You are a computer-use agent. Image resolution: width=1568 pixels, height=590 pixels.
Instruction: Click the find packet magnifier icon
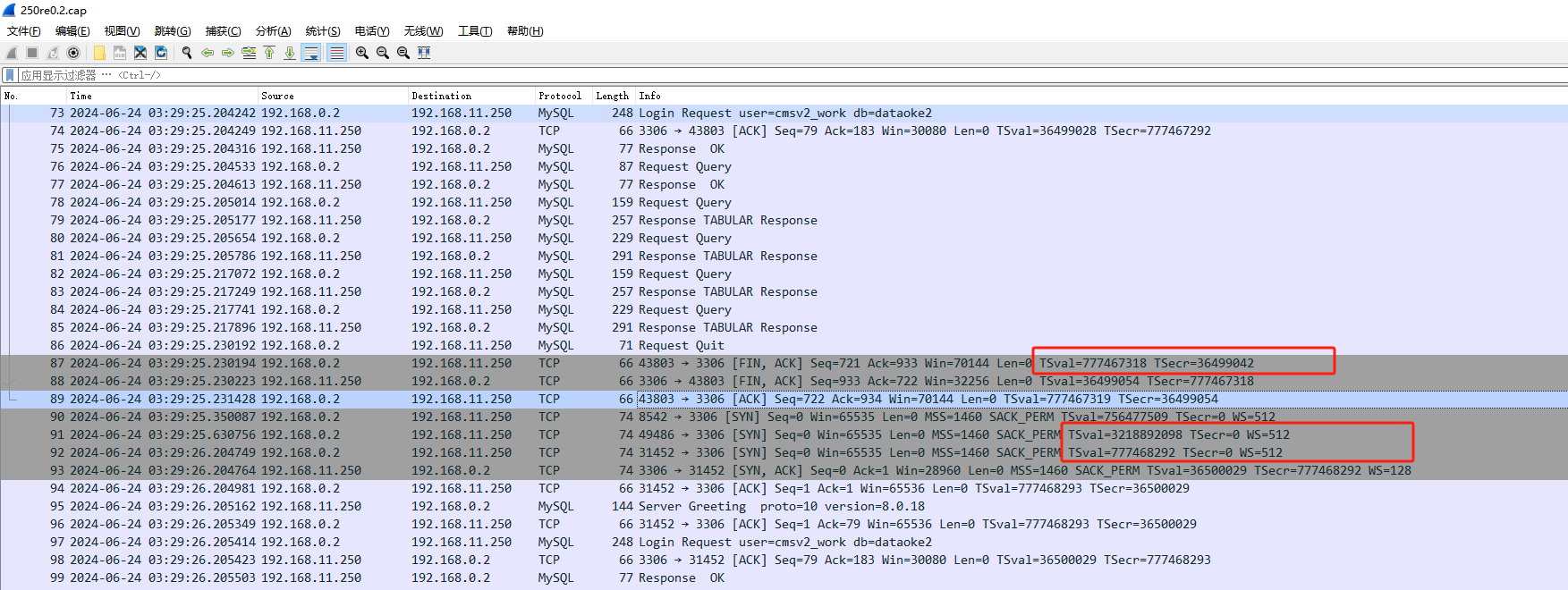(187, 53)
